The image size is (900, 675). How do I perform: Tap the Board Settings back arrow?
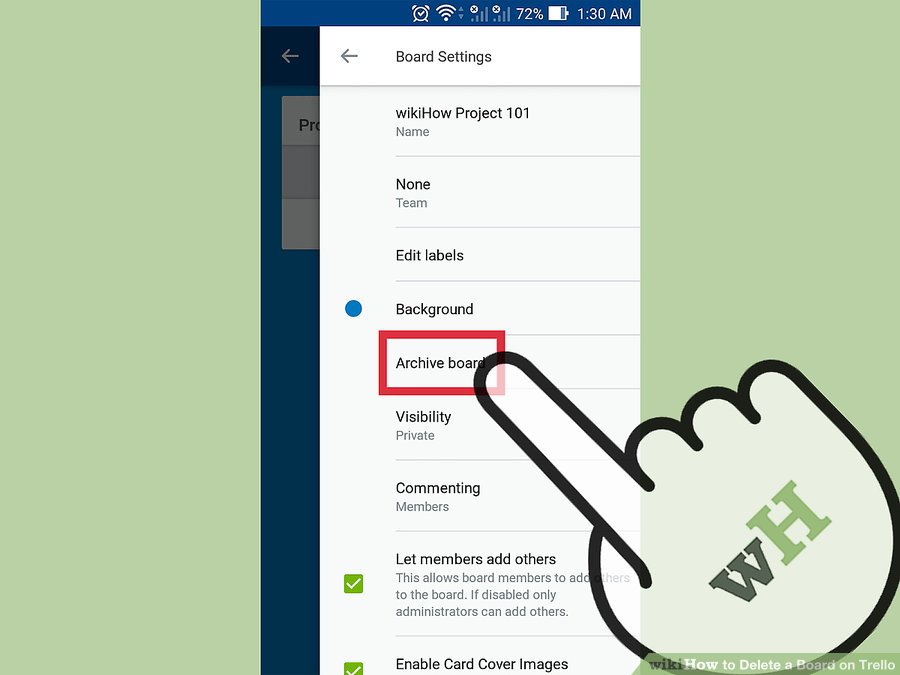pos(349,56)
